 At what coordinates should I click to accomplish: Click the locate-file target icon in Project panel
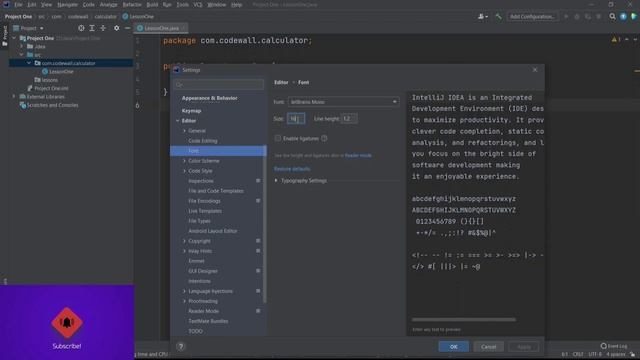81,28
